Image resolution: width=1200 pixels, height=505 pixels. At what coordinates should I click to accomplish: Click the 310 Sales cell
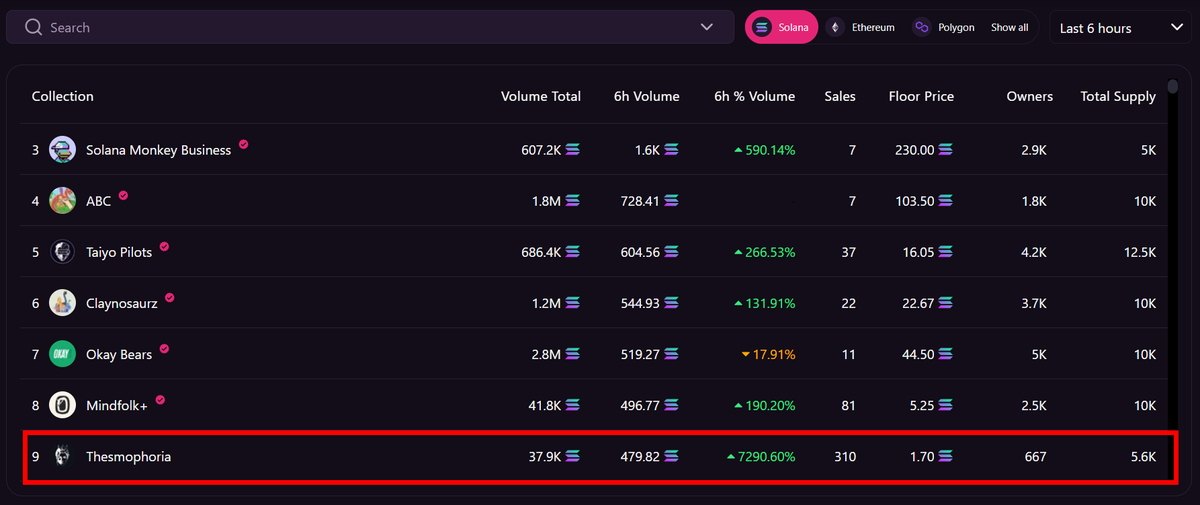845,457
